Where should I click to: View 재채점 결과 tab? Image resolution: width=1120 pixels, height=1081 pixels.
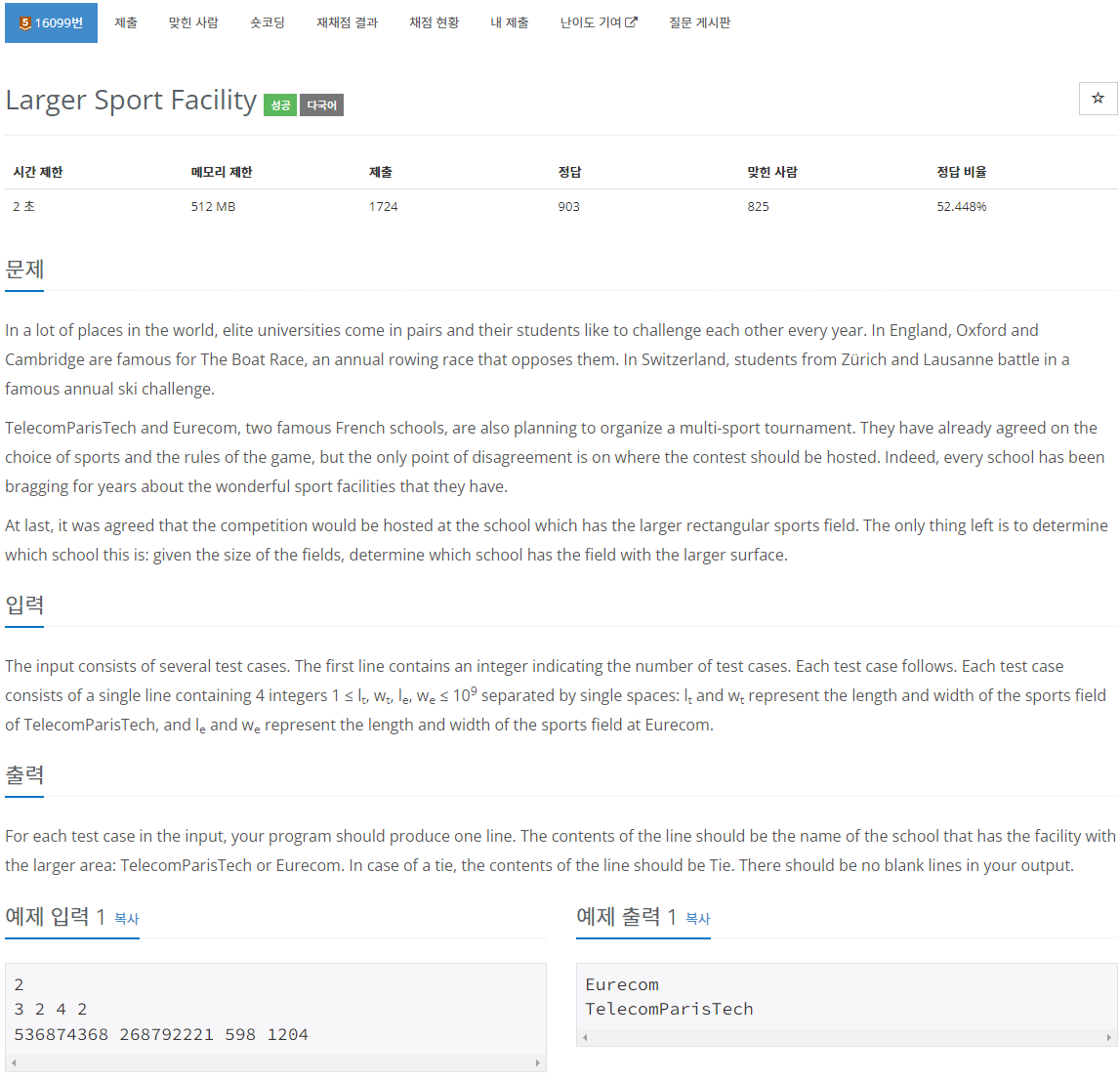pos(348,22)
